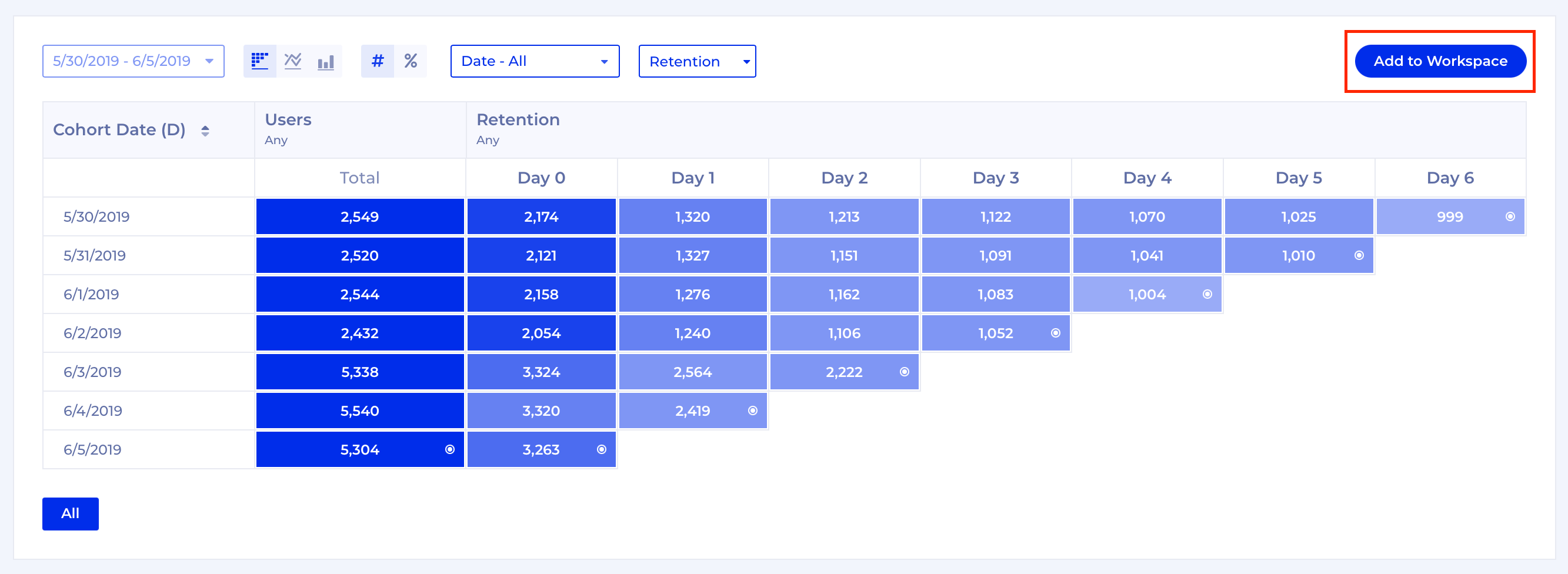Show values as absolute numbers (#)

coord(378,61)
